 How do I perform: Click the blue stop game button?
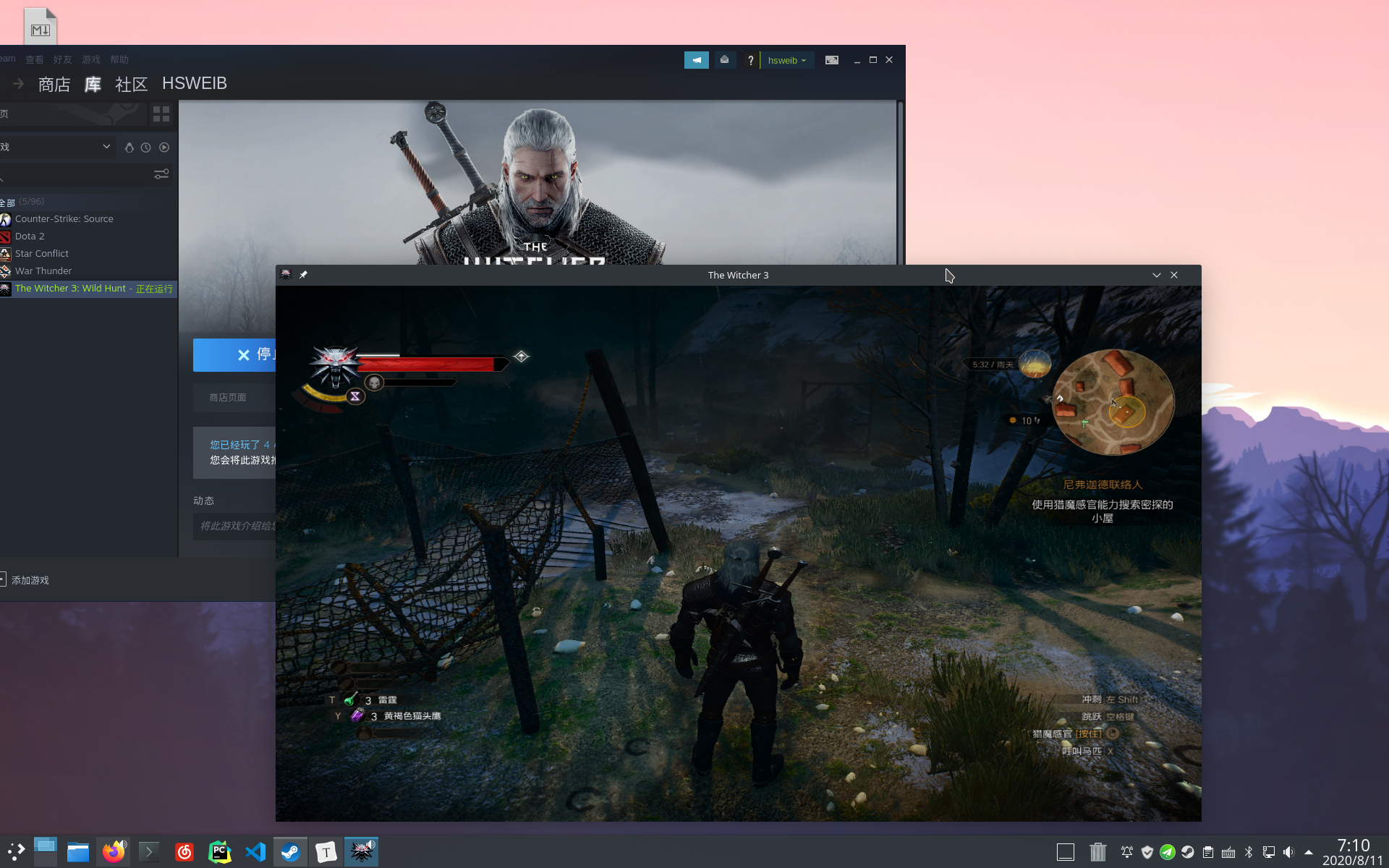coord(234,354)
